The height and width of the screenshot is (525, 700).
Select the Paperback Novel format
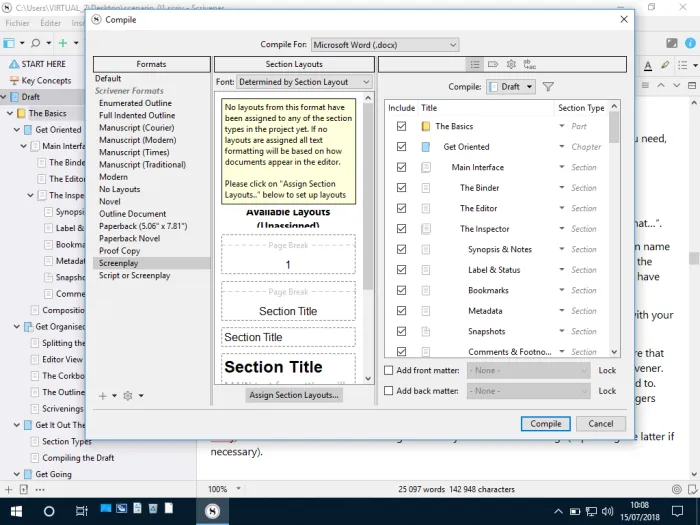click(x=129, y=238)
